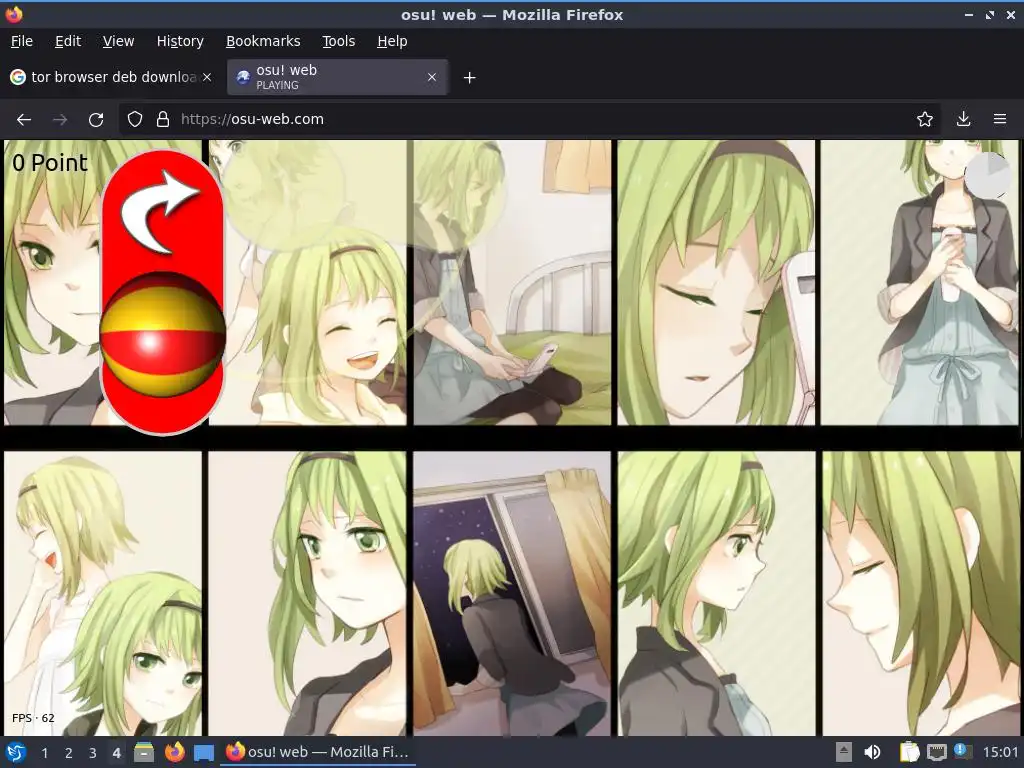Open the Bookmarks menu
The height and width of the screenshot is (768, 1024).
[263, 41]
